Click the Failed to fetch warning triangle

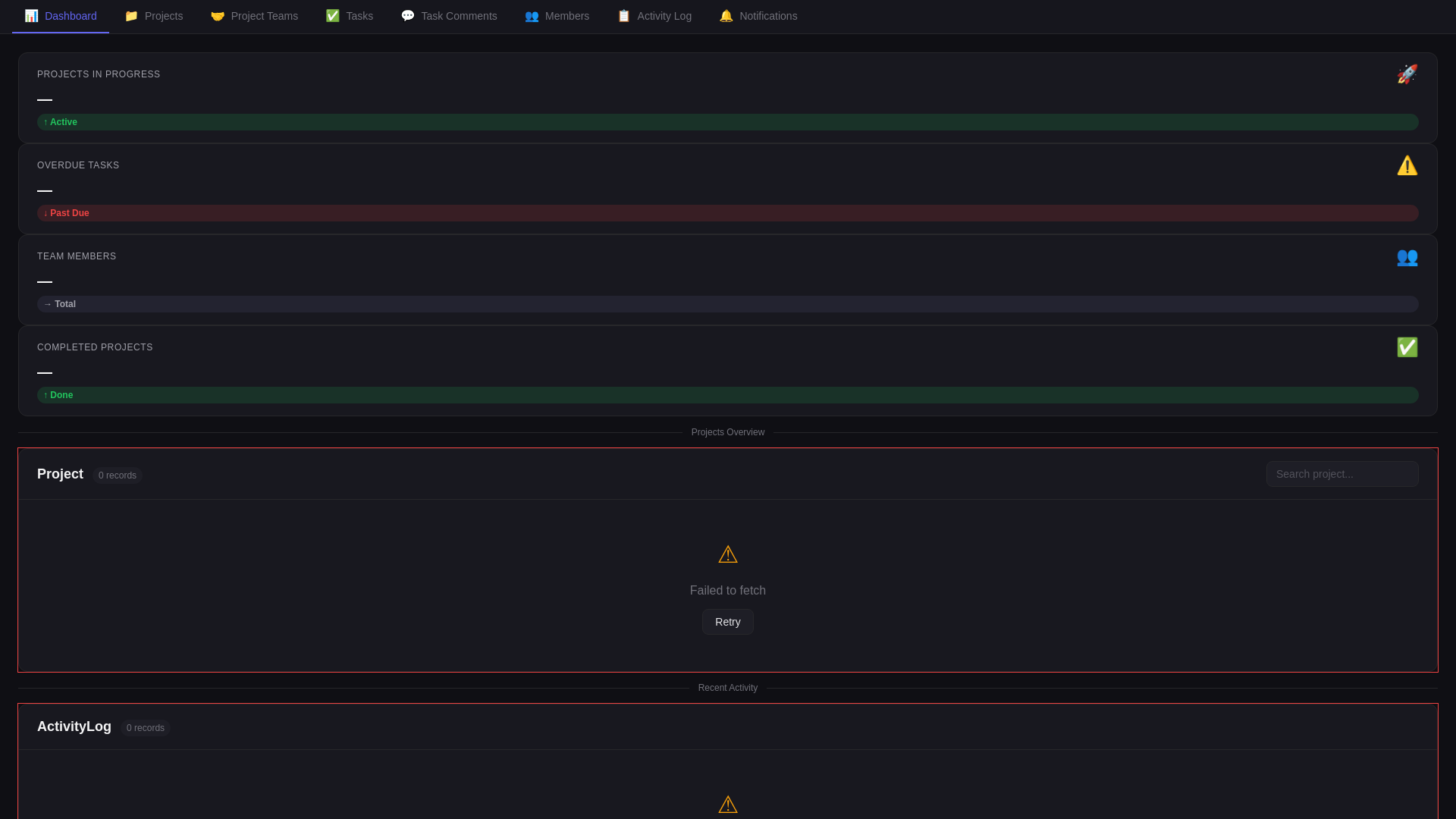click(x=727, y=555)
